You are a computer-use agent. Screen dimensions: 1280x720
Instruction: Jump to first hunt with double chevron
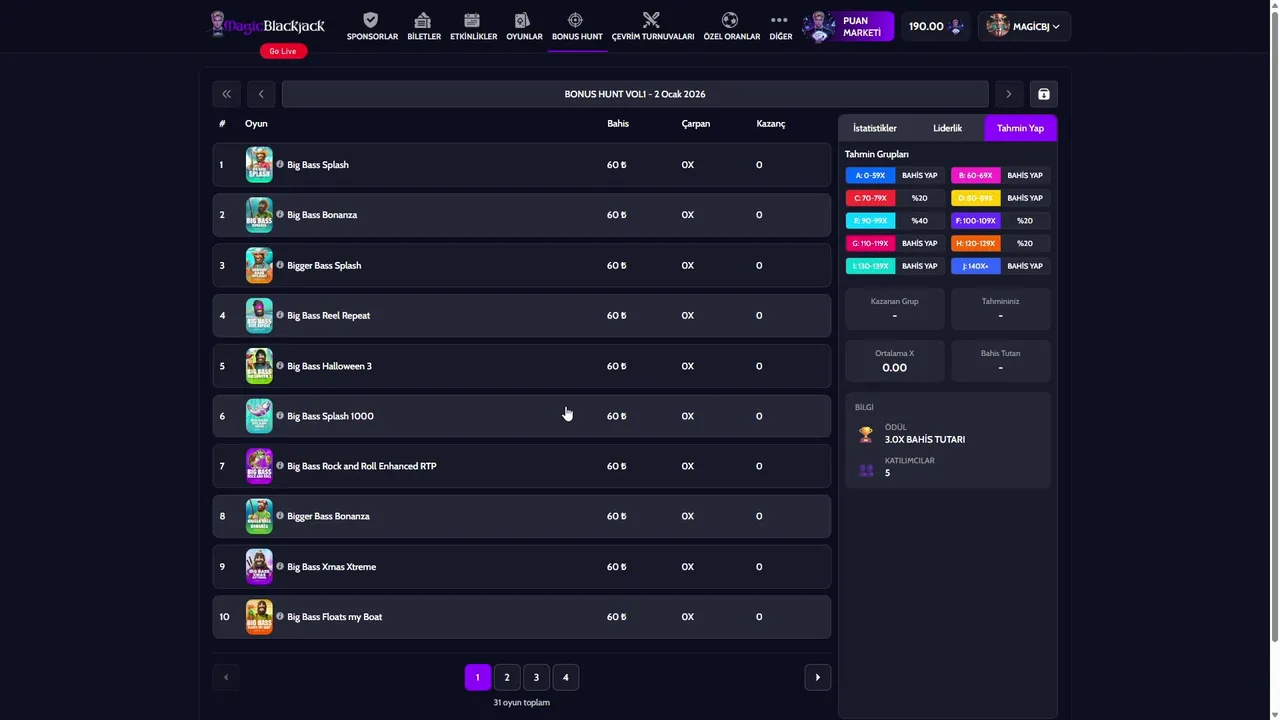point(227,94)
